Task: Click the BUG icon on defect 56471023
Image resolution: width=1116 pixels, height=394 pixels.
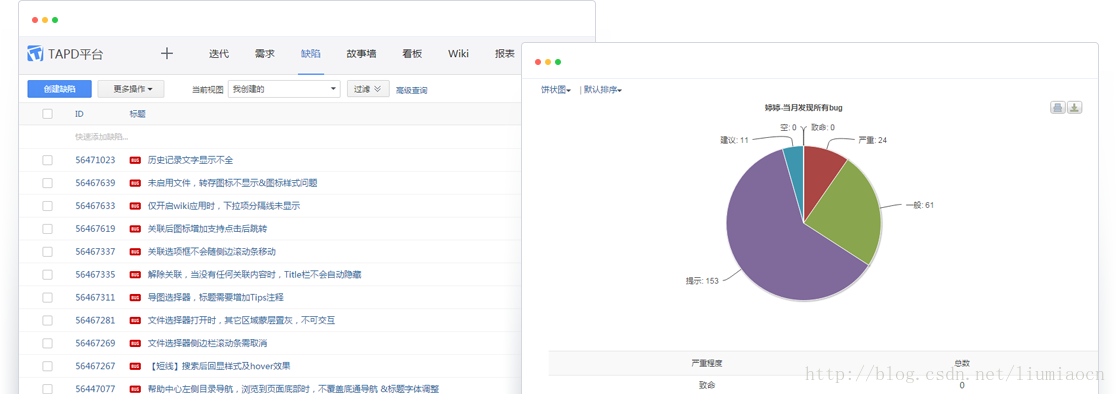Action: (x=135, y=160)
